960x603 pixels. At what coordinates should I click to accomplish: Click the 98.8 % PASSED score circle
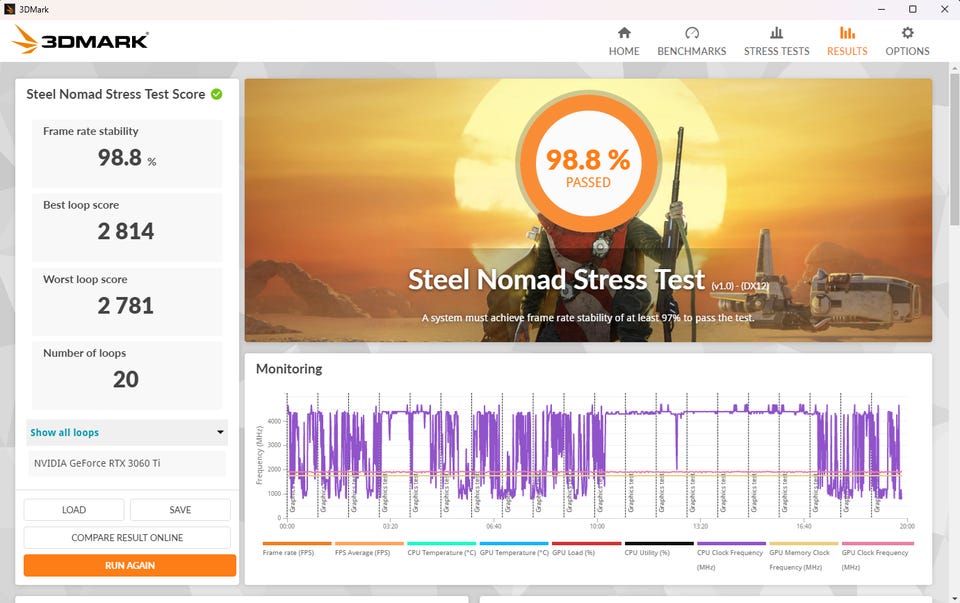tap(588, 161)
